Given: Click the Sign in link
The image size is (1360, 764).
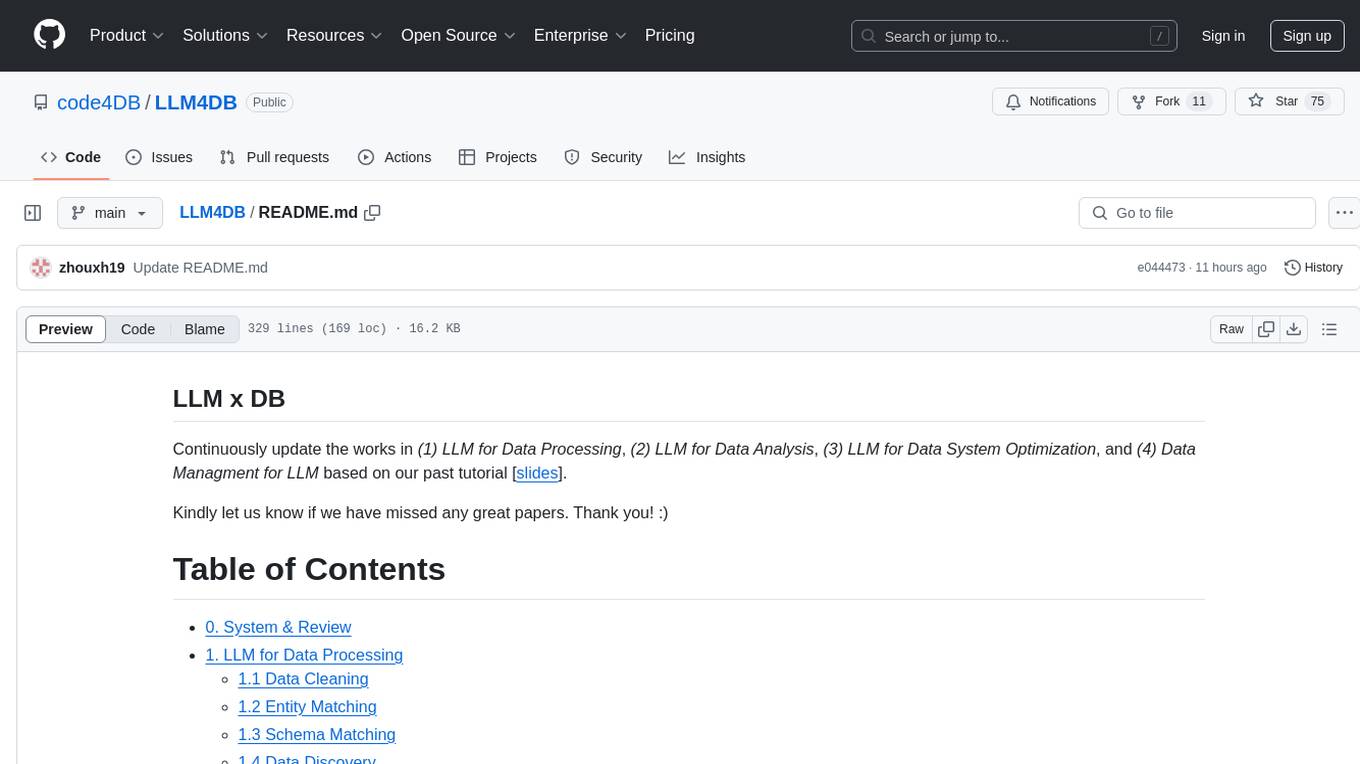Looking at the screenshot, I should (1223, 36).
